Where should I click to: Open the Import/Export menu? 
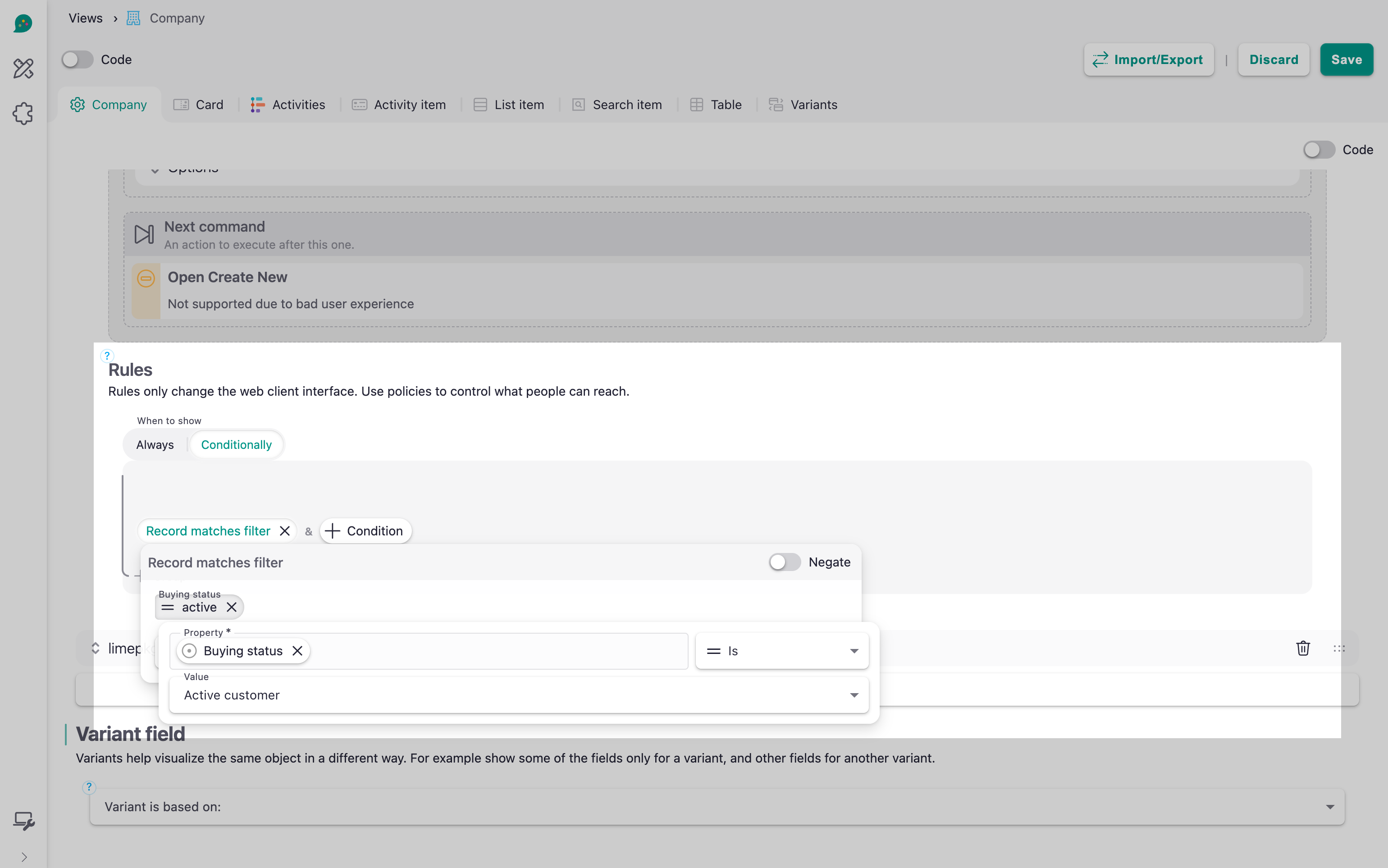(x=1149, y=59)
